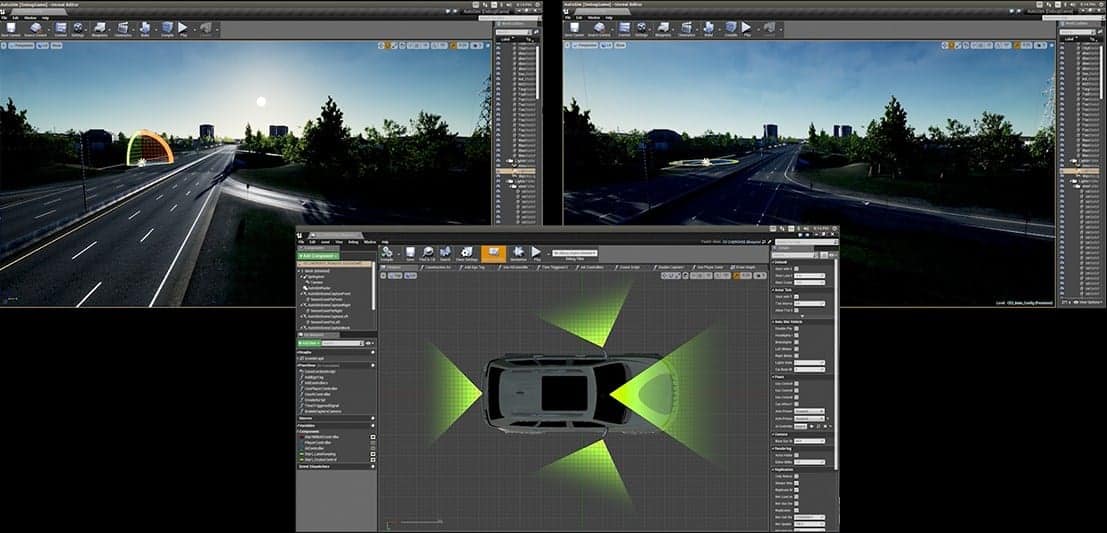Expand the Actor Tick advanced options arrow
The image size is (1107, 533).
[803, 316]
